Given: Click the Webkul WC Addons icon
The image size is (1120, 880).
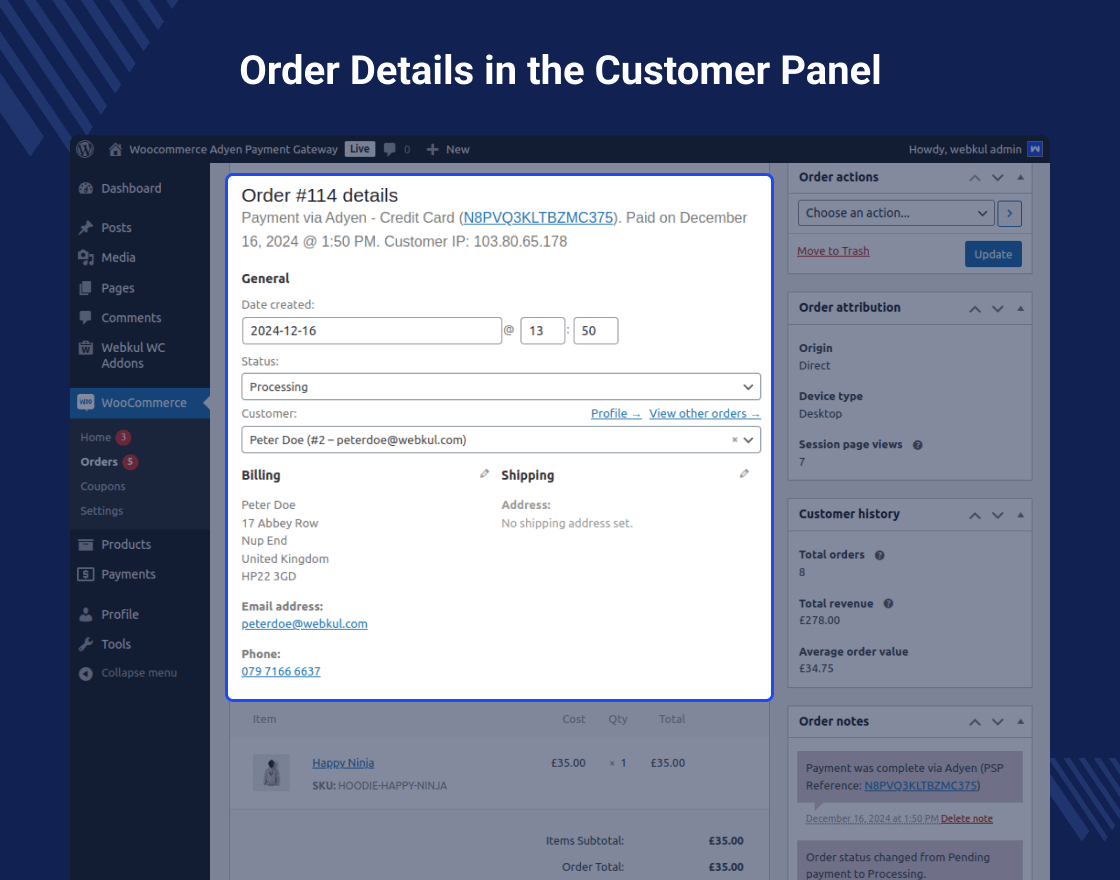Looking at the screenshot, I should click(x=86, y=348).
